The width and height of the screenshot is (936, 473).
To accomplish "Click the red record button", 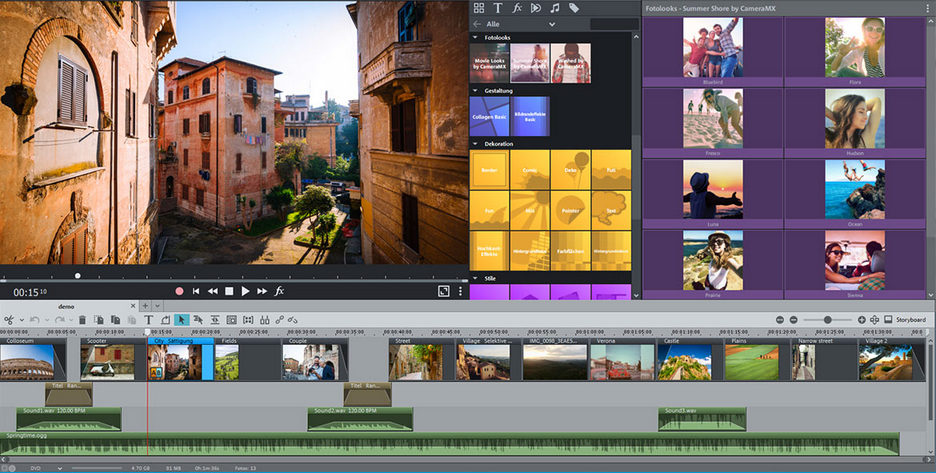I will [x=179, y=291].
